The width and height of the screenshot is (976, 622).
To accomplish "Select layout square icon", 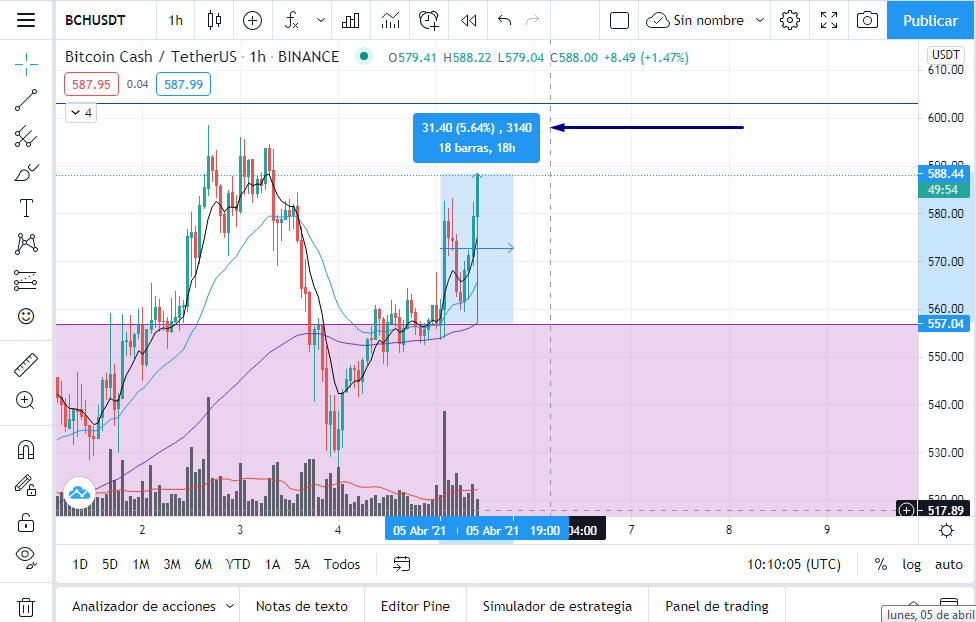I will (619, 20).
